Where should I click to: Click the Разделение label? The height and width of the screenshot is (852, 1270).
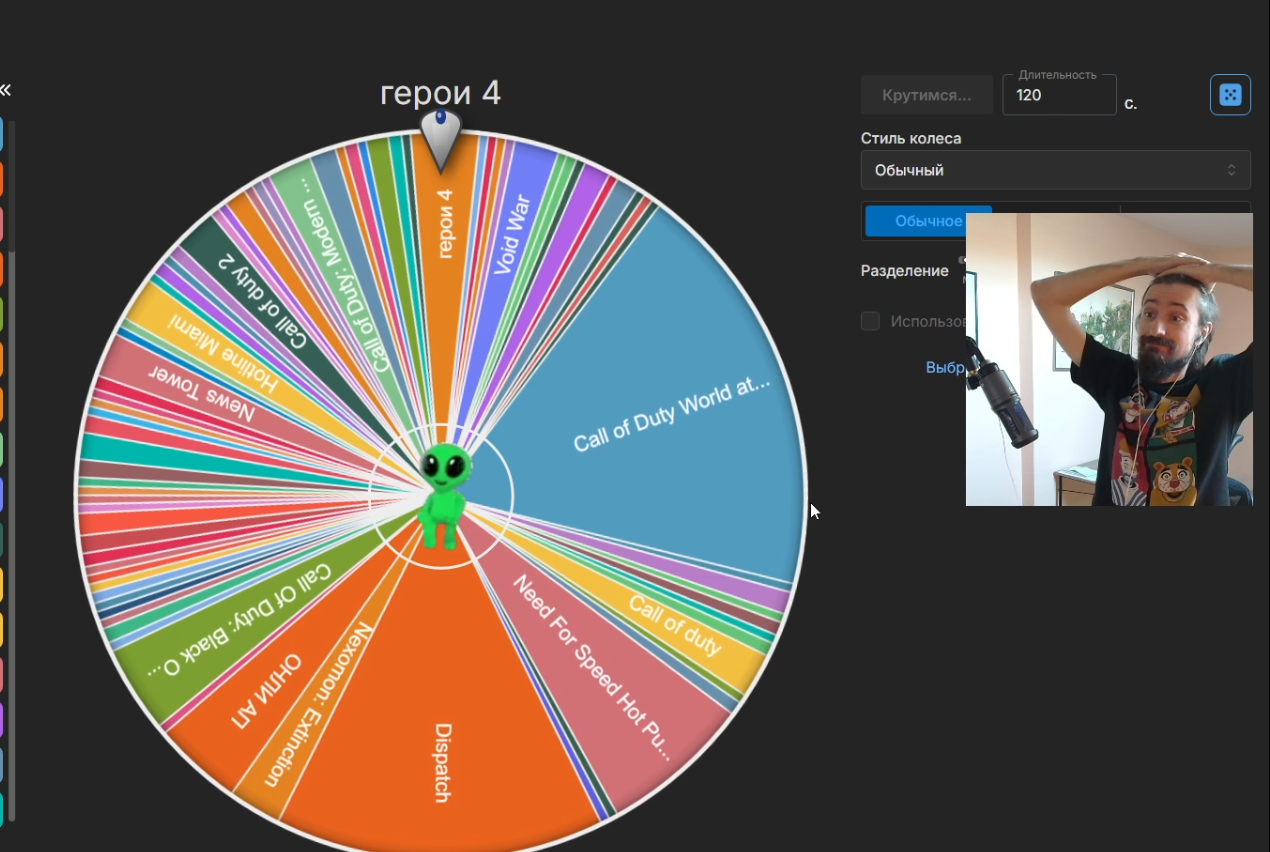click(905, 270)
